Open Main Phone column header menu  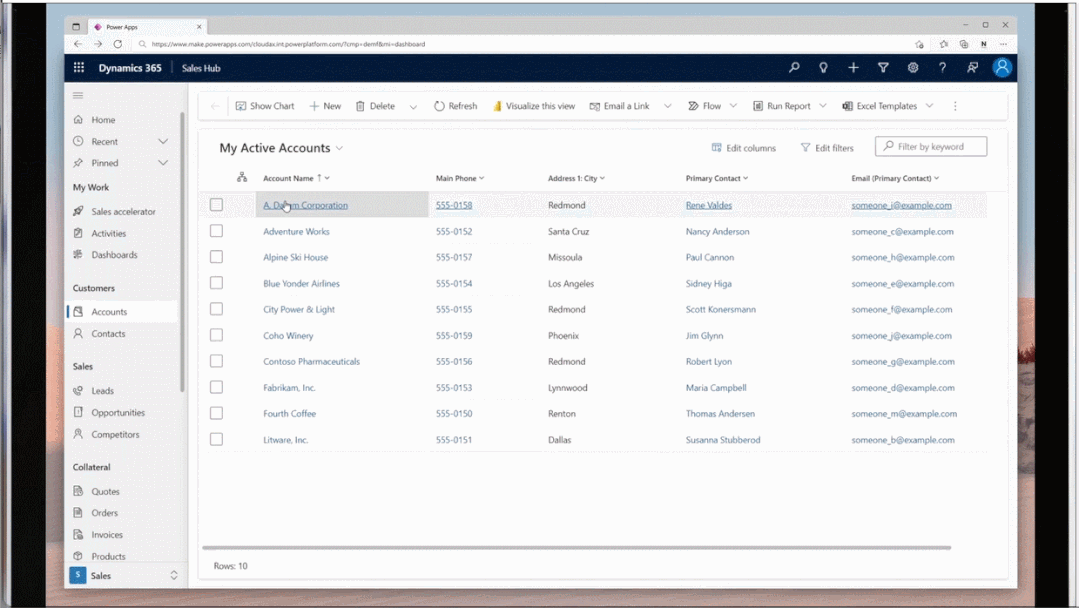pyautogui.click(x=460, y=178)
